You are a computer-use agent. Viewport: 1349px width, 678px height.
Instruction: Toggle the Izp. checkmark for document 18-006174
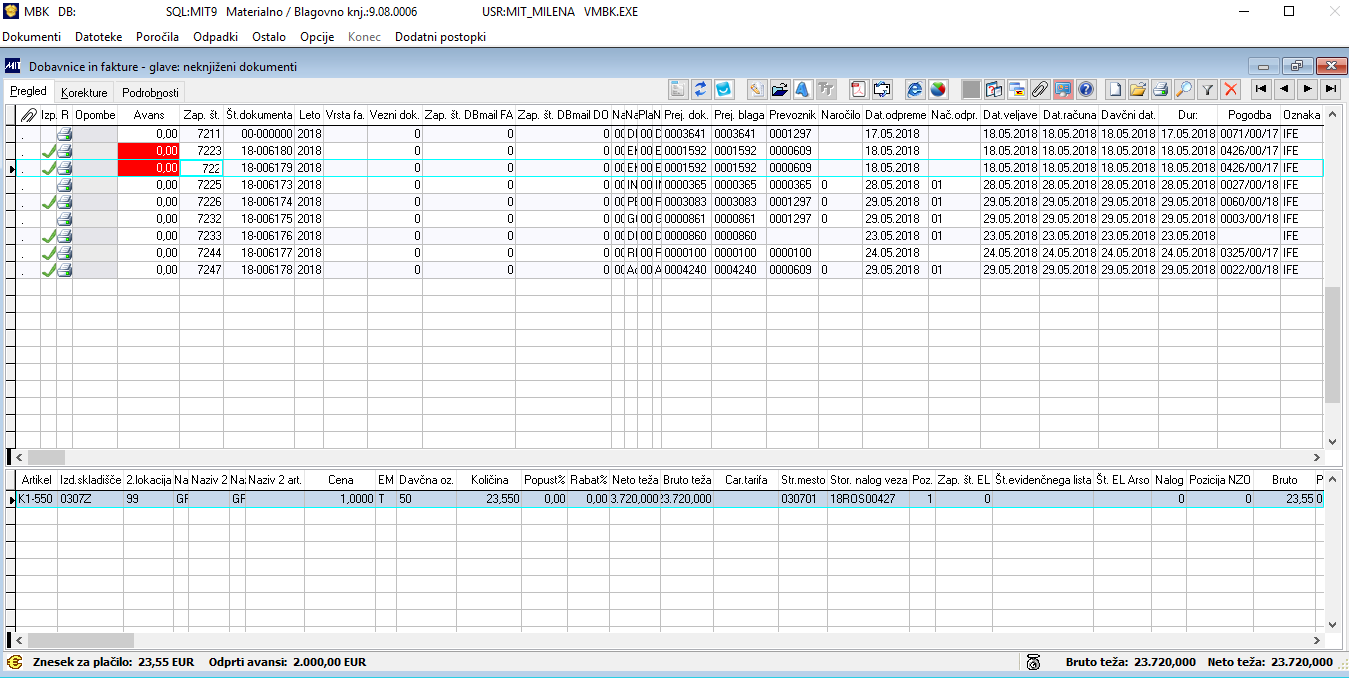[48, 202]
